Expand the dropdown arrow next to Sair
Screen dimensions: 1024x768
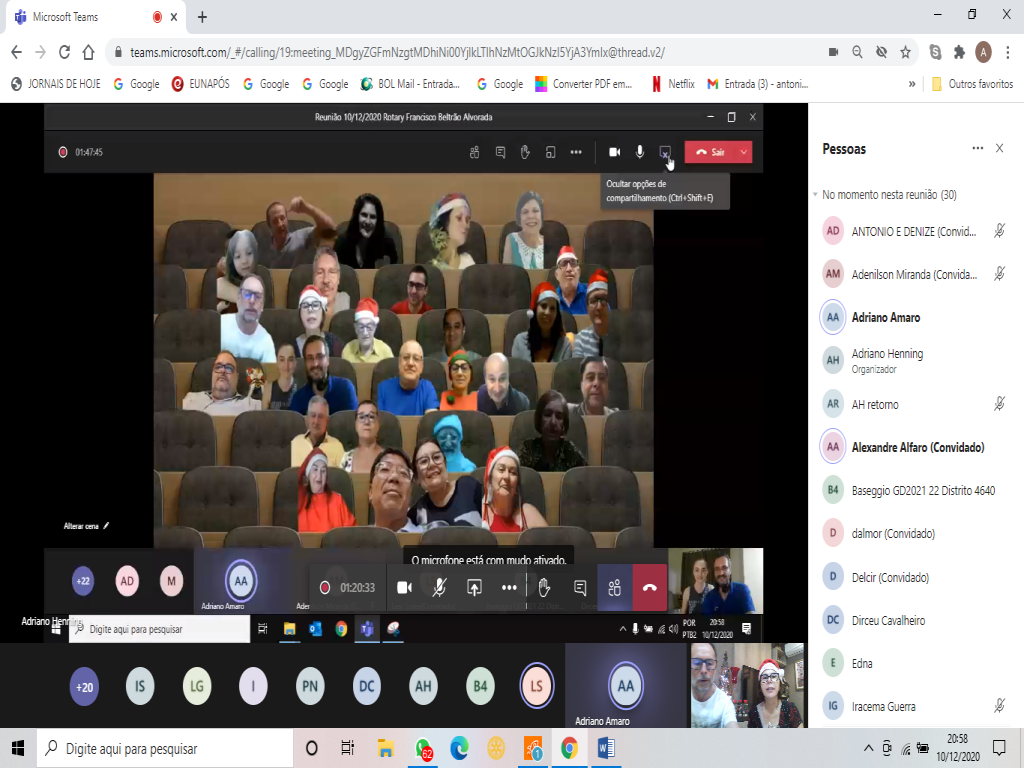(743, 152)
